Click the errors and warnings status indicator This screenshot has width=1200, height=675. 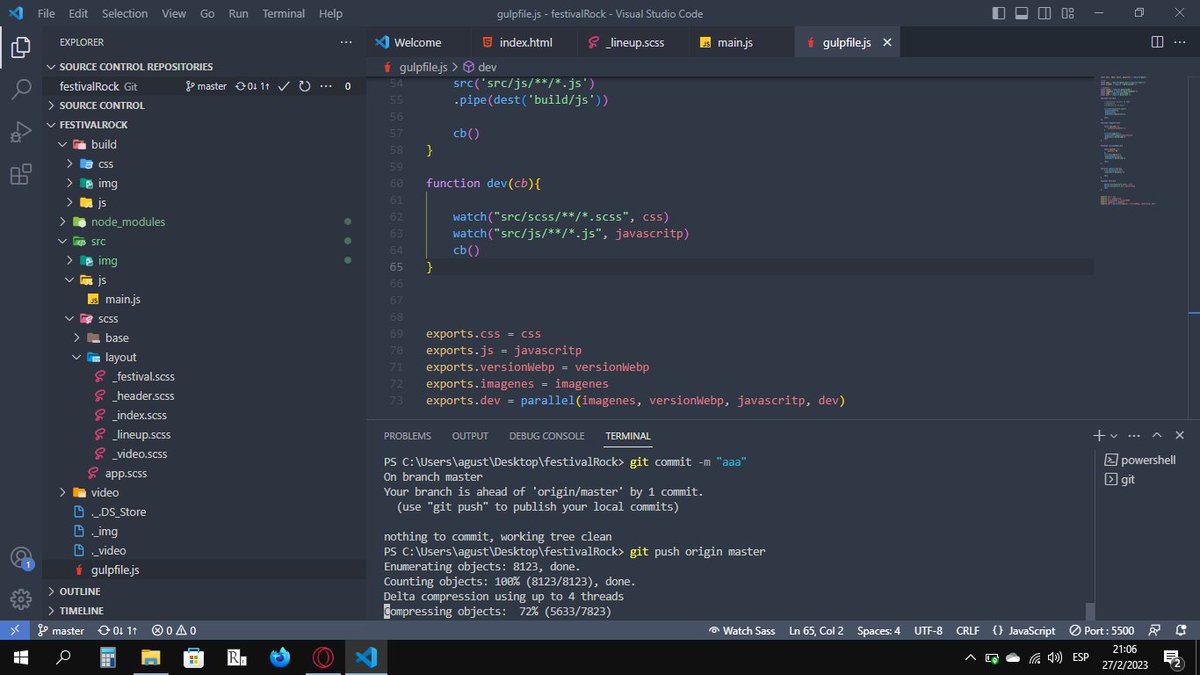[x=174, y=631]
